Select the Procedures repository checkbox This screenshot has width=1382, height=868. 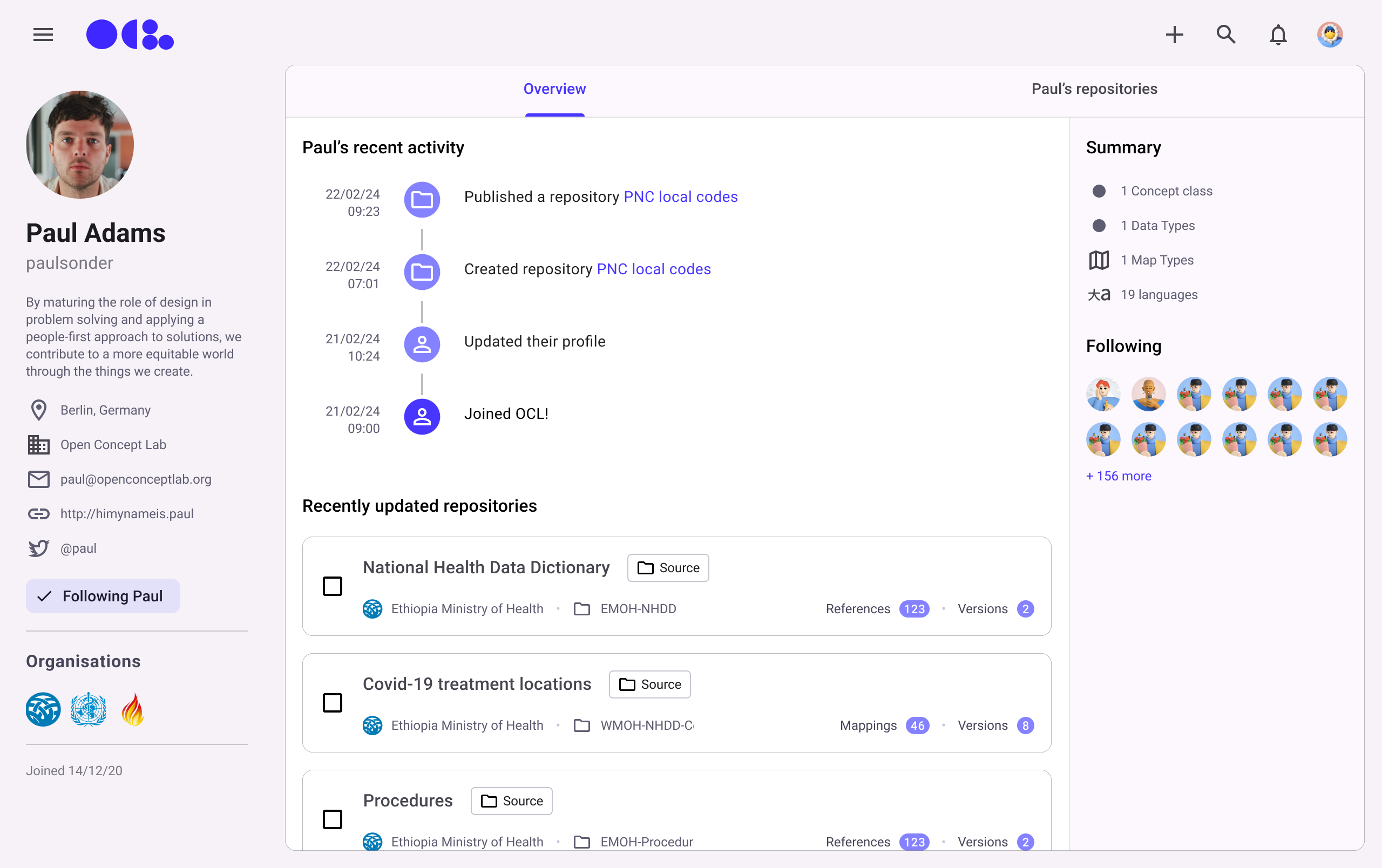(x=333, y=819)
